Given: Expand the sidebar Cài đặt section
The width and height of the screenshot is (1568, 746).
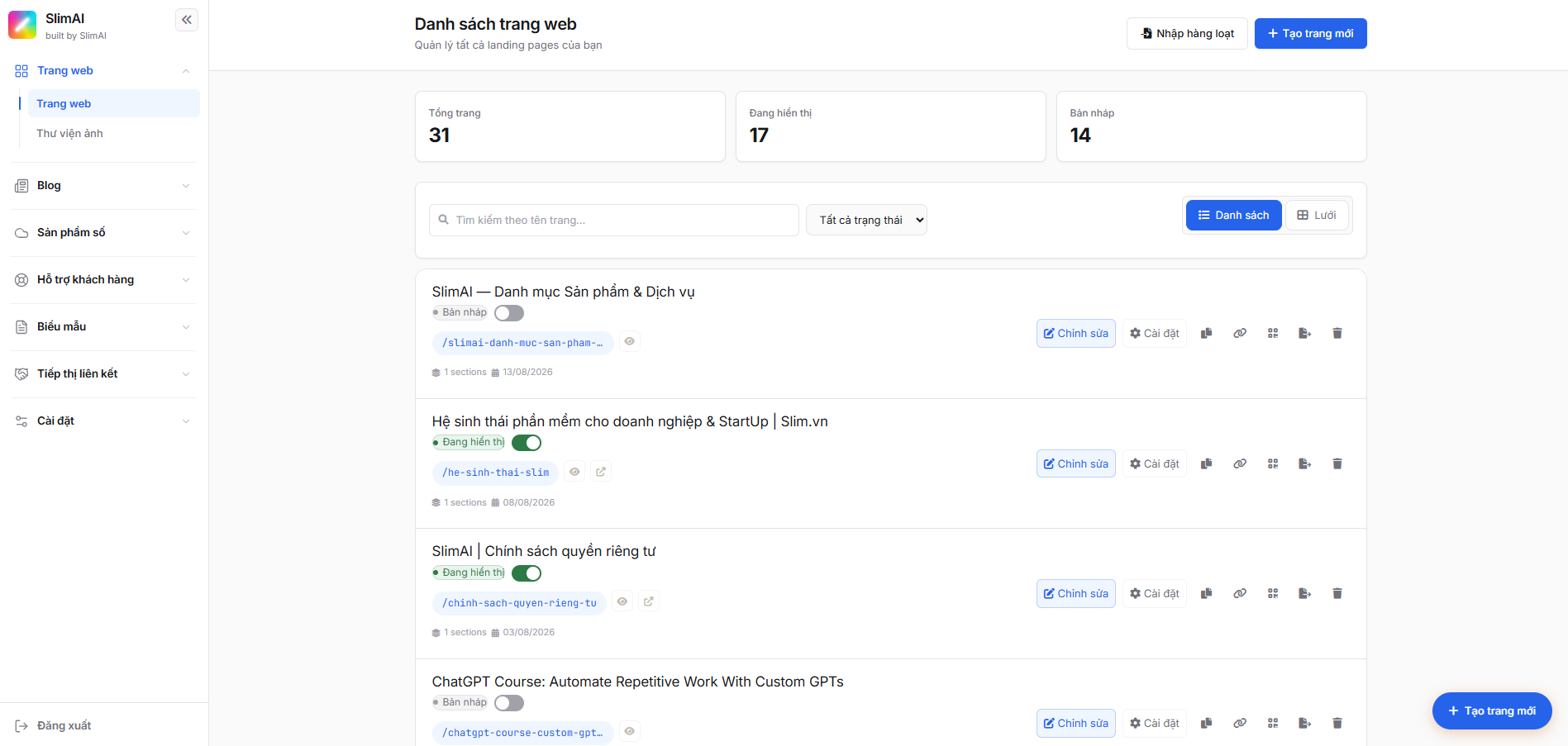Looking at the screenshot, I should coord(104,421).
